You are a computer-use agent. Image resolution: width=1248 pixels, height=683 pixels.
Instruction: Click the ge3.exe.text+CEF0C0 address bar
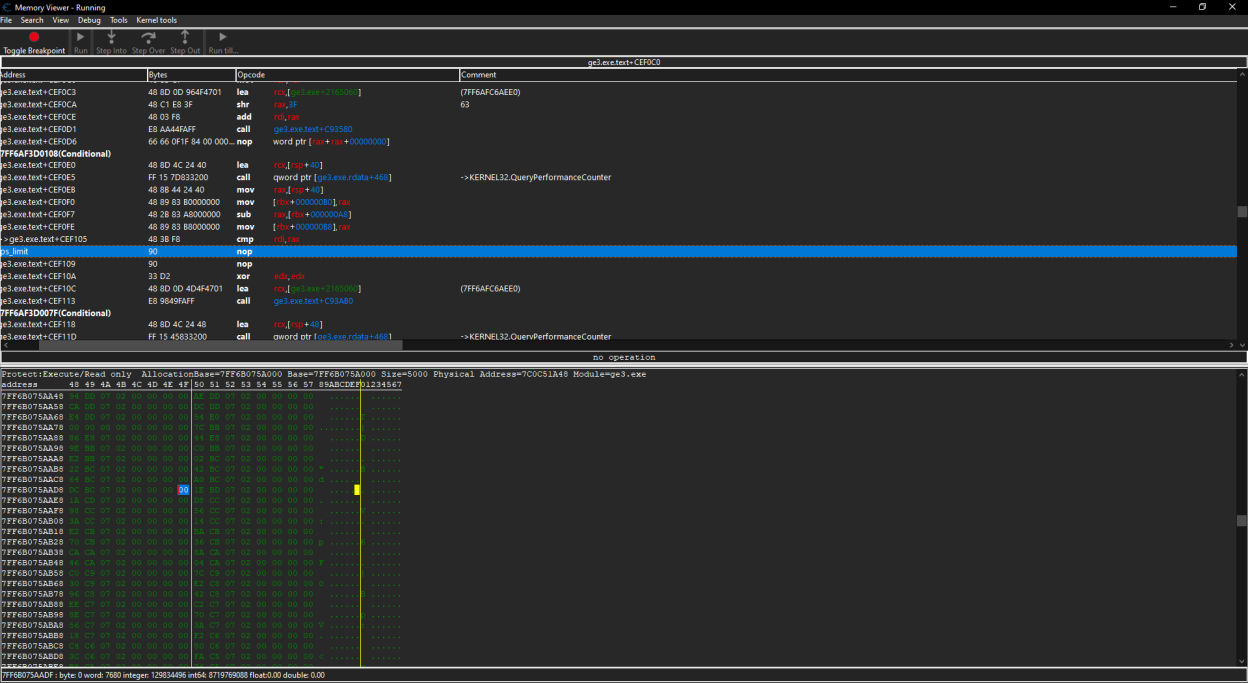(624, 62)
